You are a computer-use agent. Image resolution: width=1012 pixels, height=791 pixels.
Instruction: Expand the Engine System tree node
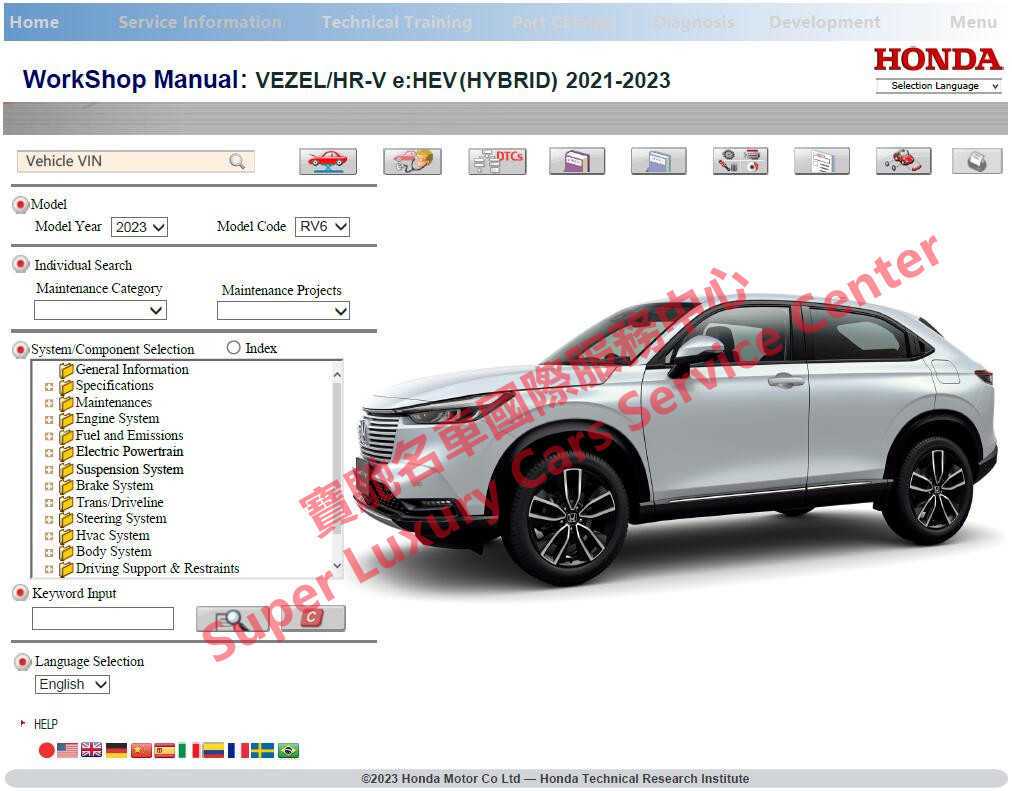point(48,420)
